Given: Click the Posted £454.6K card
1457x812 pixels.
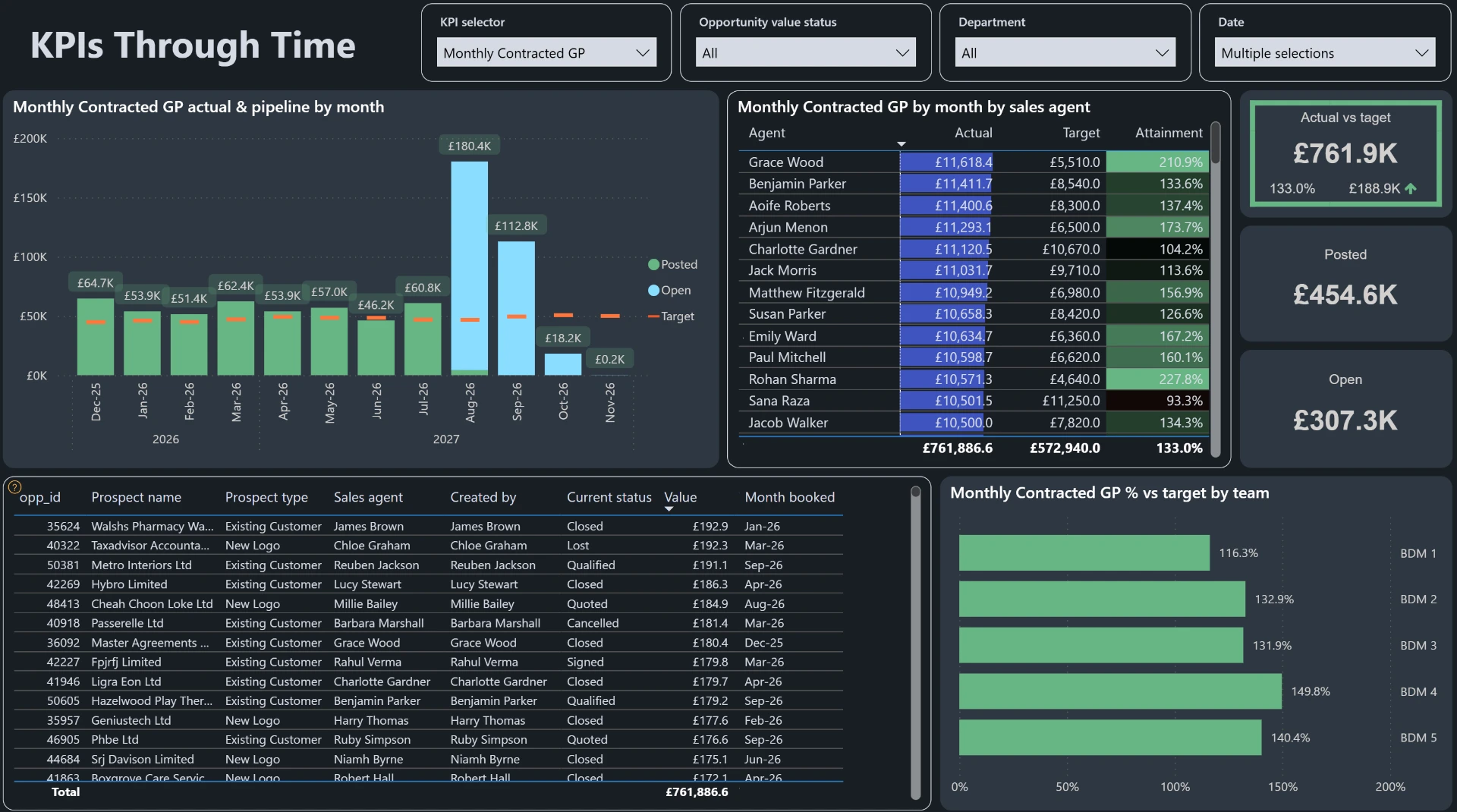Looking at the screenshot, I should tap(1345, 283).
